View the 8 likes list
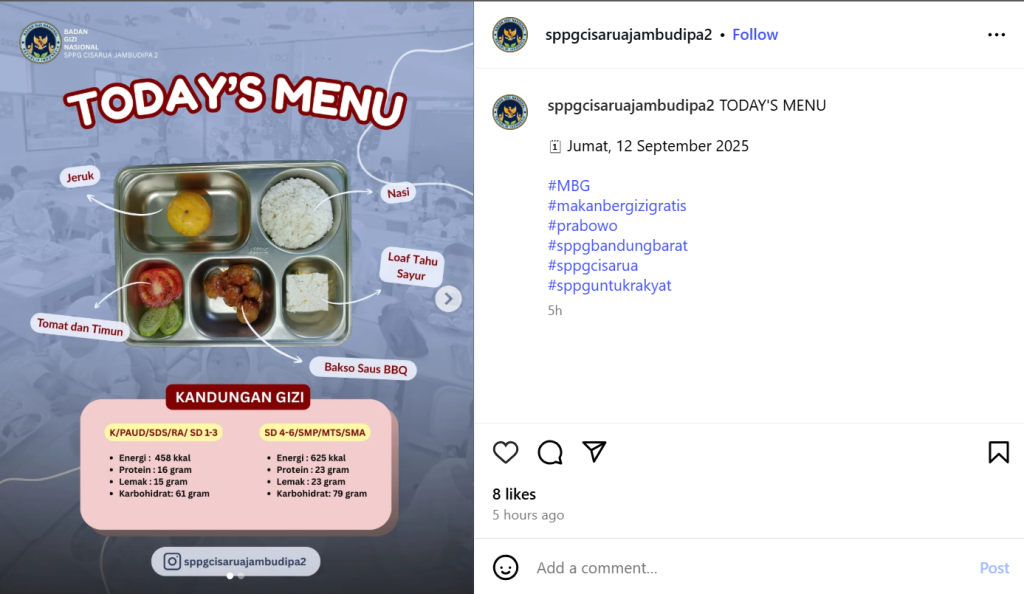 (514, 494)
